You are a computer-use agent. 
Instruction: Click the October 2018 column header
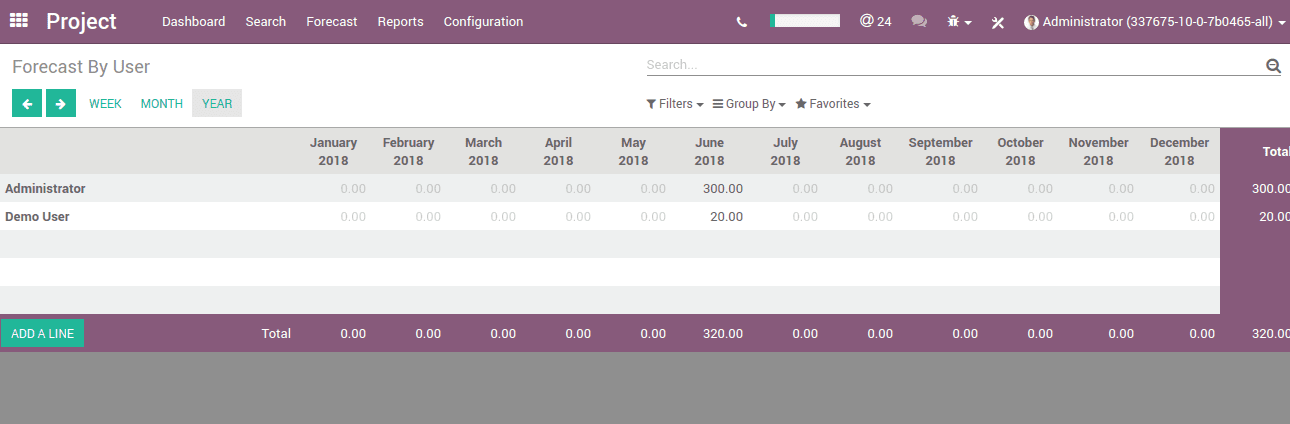click(1020, 151)
